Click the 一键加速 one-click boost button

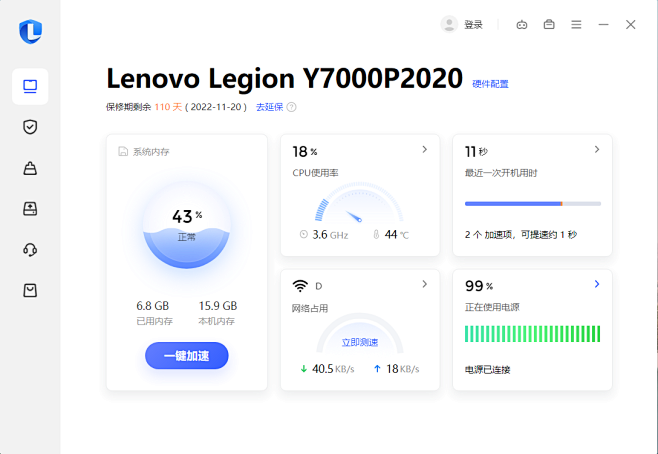pos(187,356)
